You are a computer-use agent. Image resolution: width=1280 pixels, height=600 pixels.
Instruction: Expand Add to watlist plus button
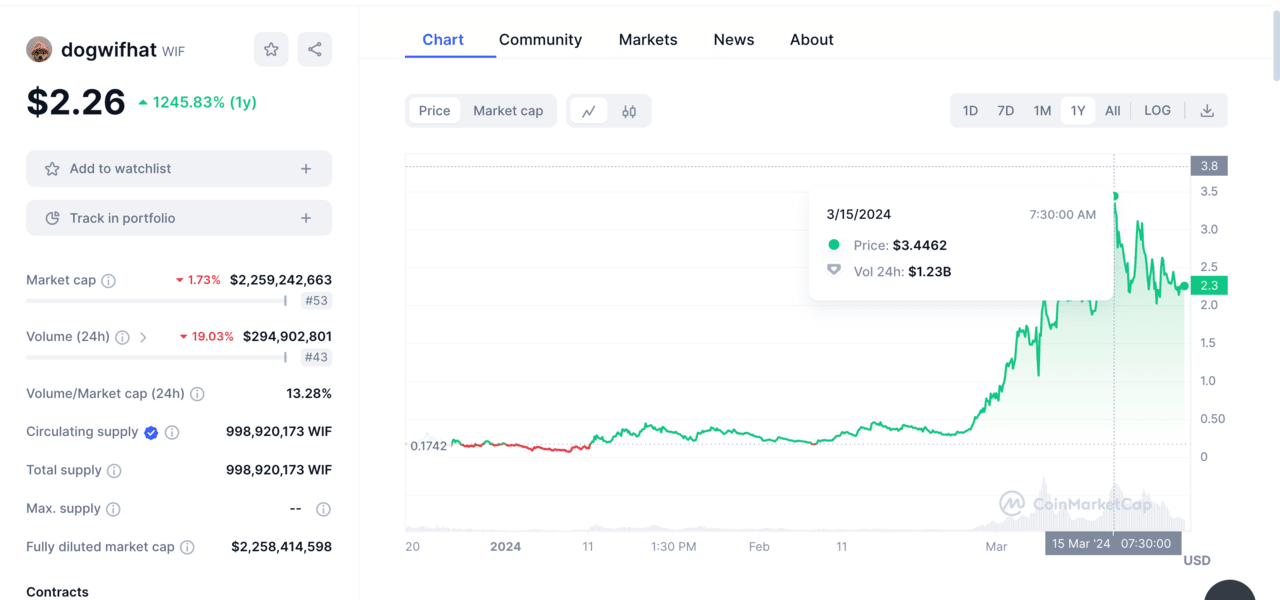306,169
